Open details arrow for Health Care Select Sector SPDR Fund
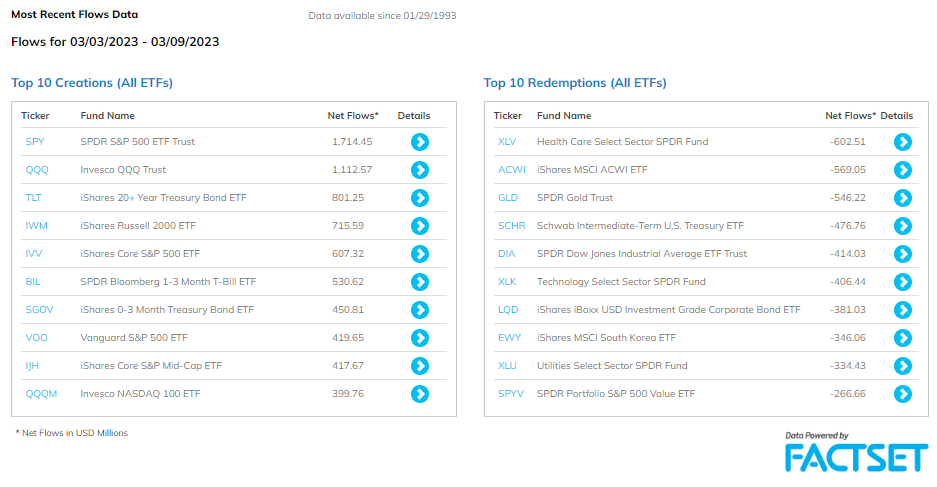Screen dimensions: 937x487 [902, 142]
